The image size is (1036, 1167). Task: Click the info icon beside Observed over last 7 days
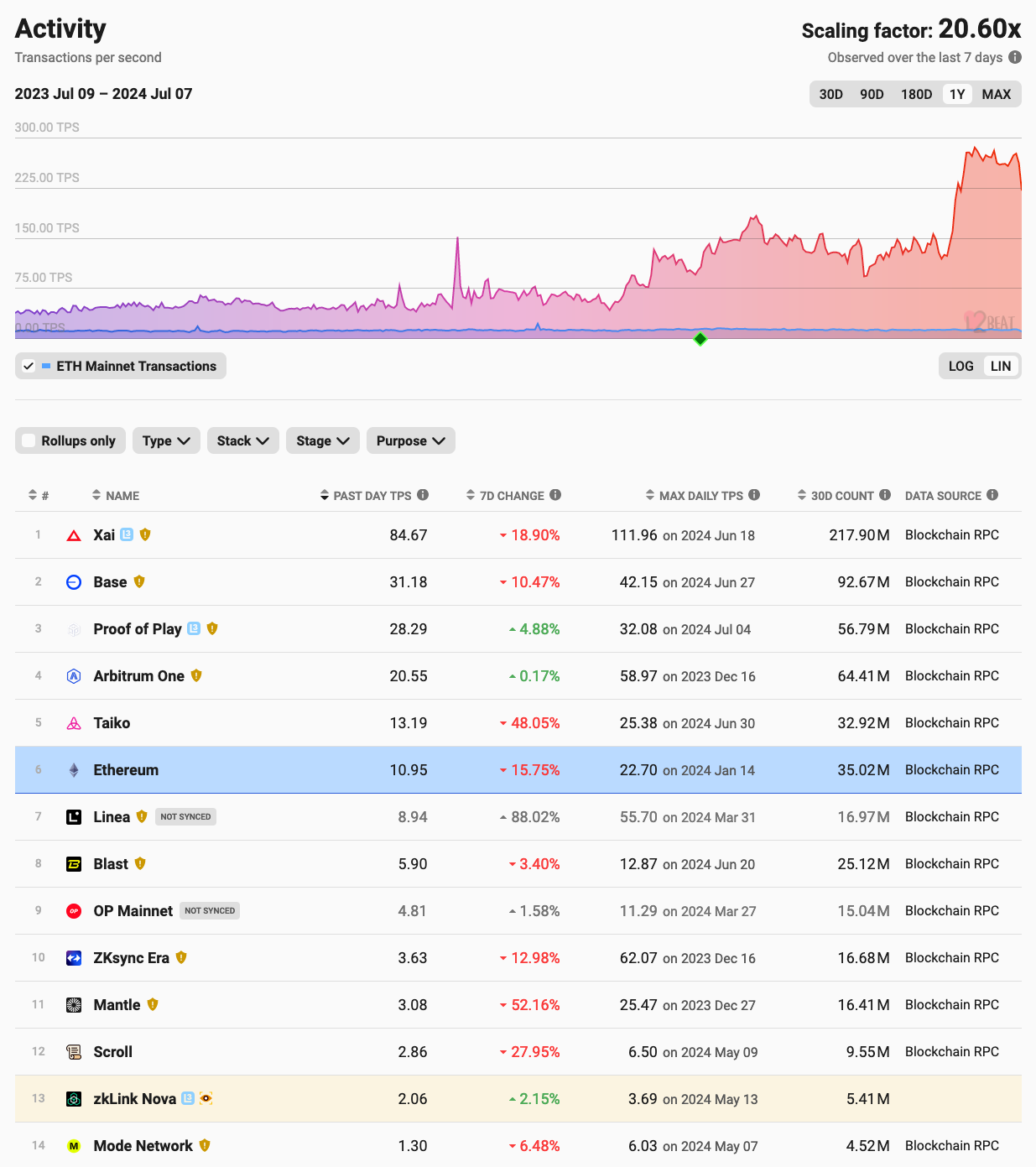point(1015,57)
